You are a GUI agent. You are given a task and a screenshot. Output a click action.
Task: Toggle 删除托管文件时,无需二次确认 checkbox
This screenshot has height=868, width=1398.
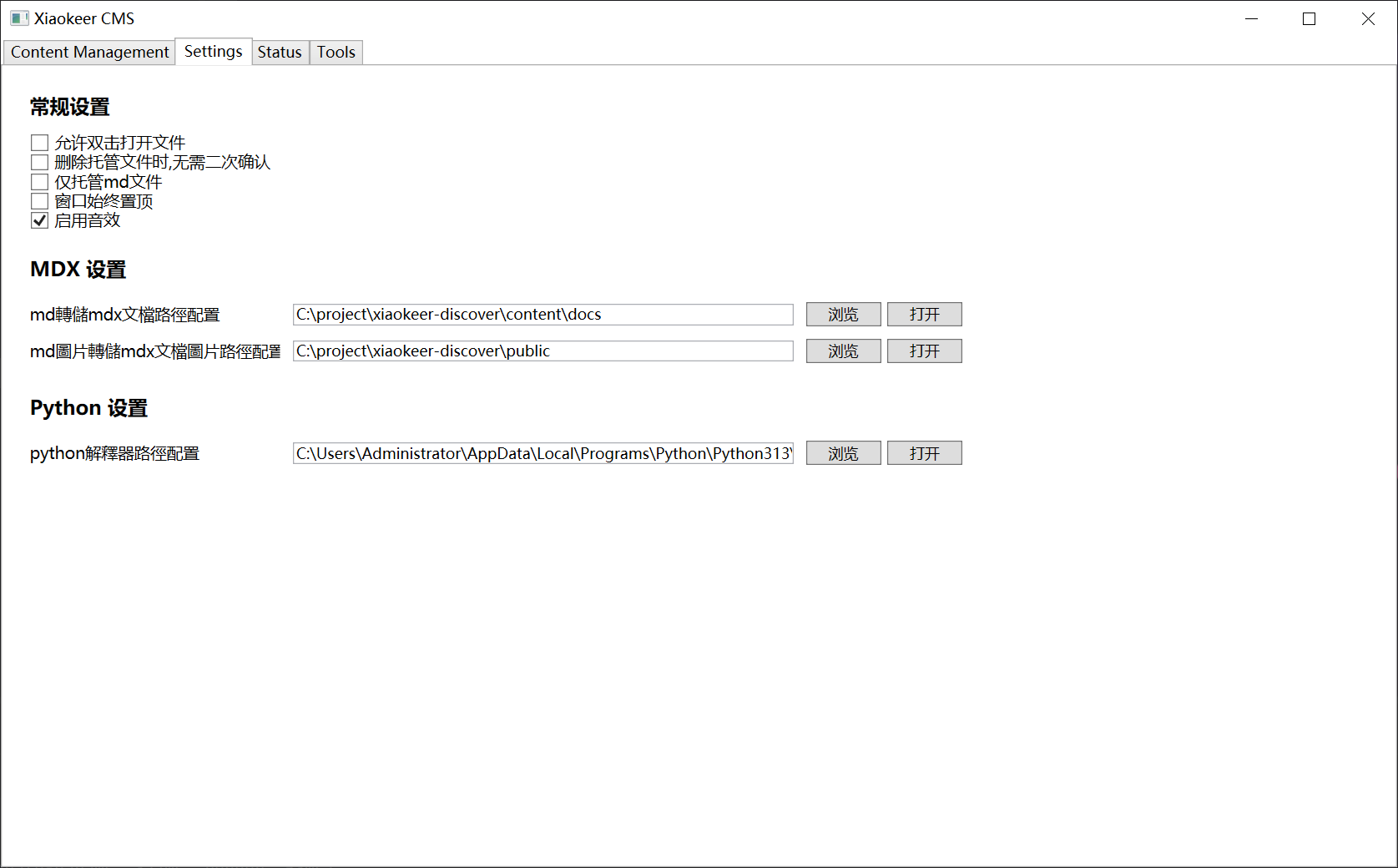tap(39, 162)
